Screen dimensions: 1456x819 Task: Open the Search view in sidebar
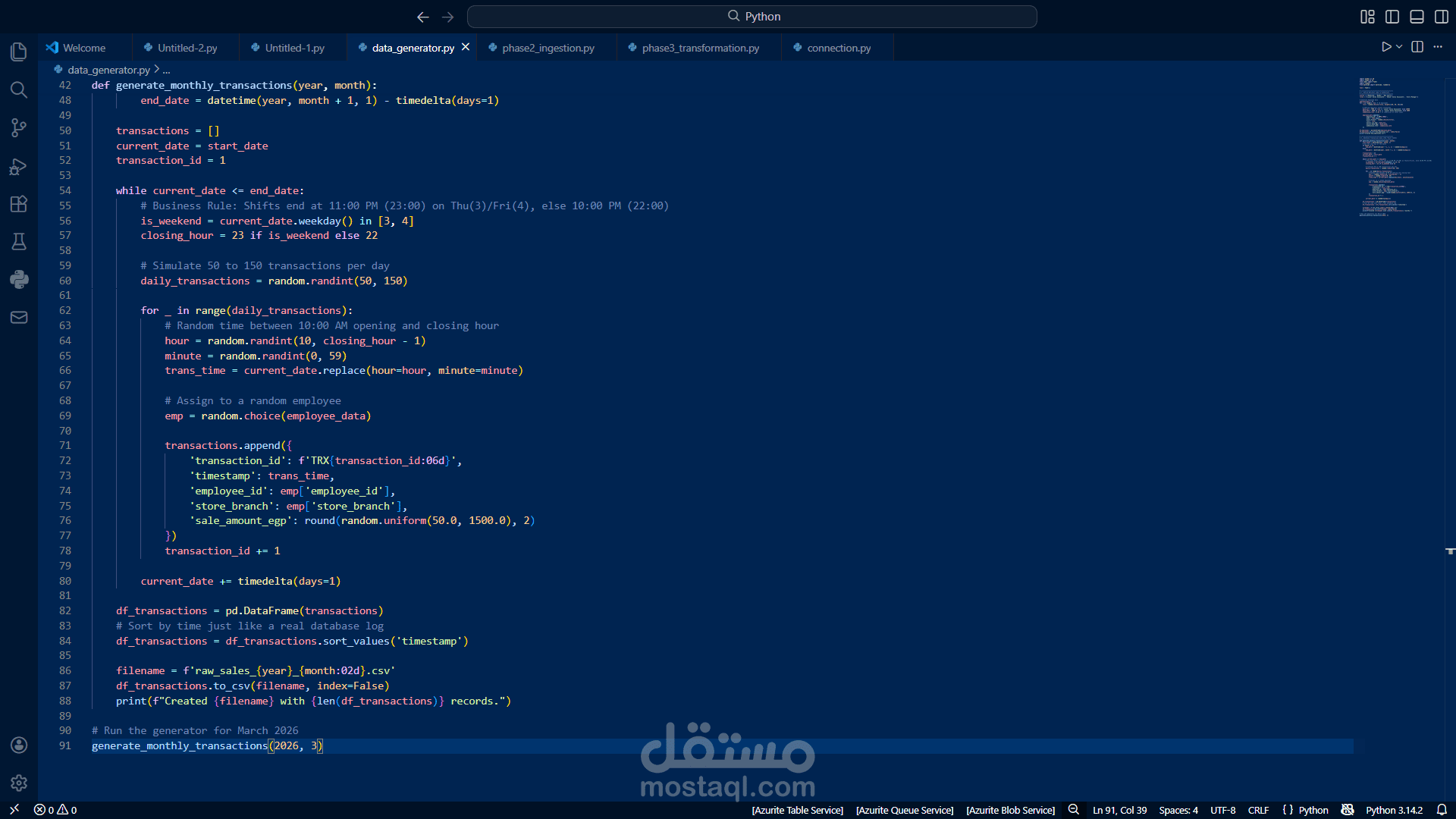(x=19, y=89)
